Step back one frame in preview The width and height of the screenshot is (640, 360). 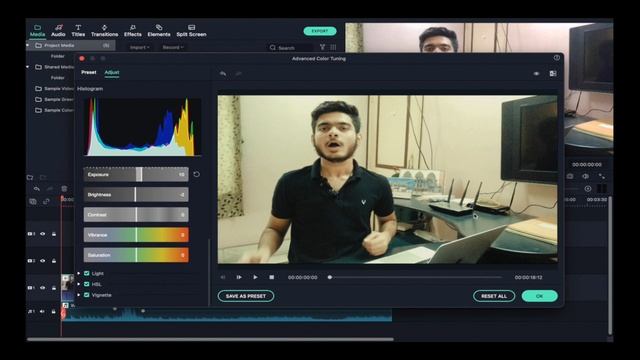pos(223,277)
